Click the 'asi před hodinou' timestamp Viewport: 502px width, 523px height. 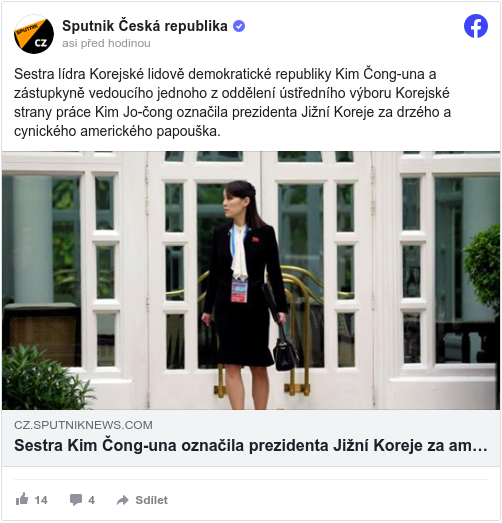pos(106,43)
